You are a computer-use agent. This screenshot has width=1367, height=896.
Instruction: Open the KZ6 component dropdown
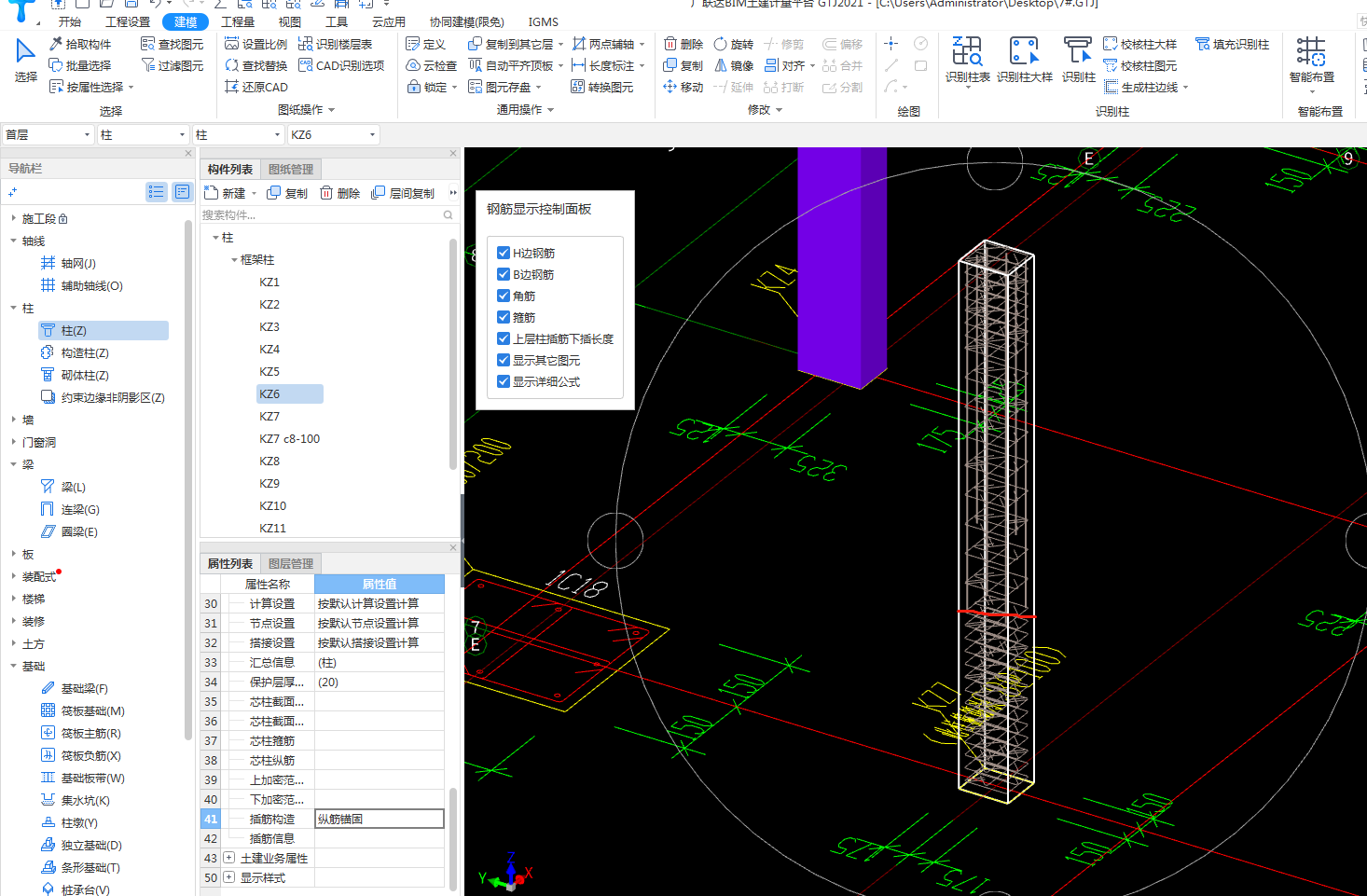click(x=334, y=135)
